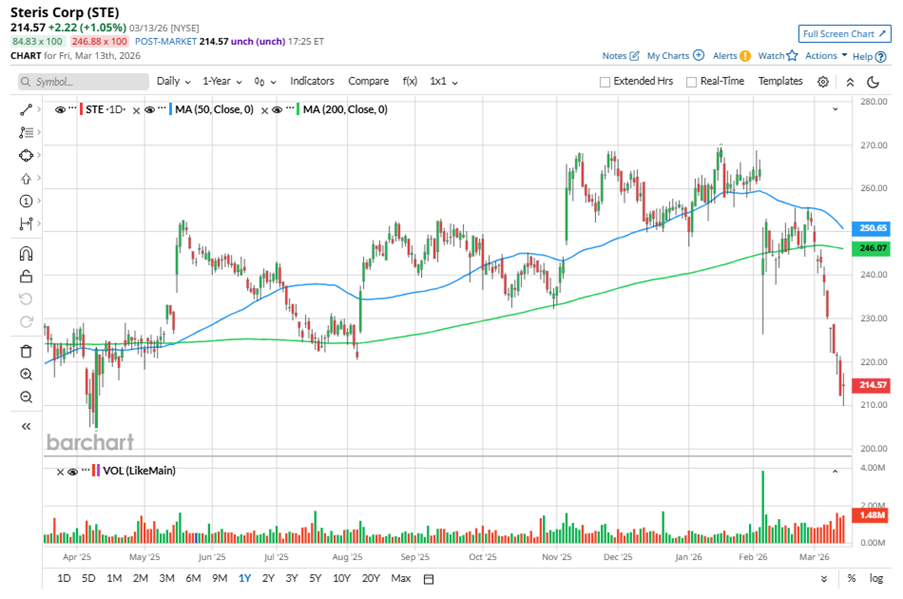
Task: Delete drawings with the trash icon
Action: 26,351
